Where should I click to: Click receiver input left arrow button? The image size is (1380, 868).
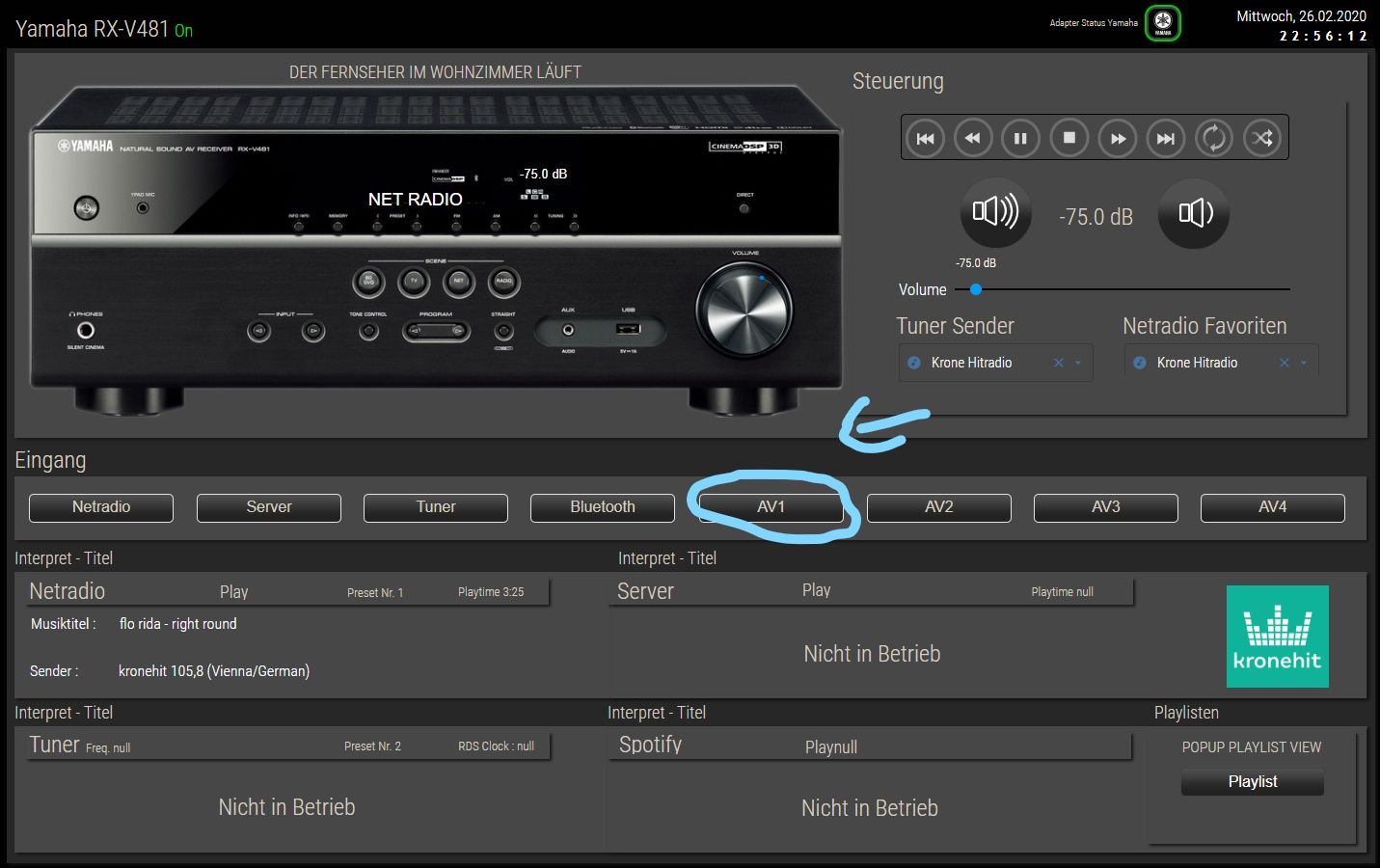(258, 332)
